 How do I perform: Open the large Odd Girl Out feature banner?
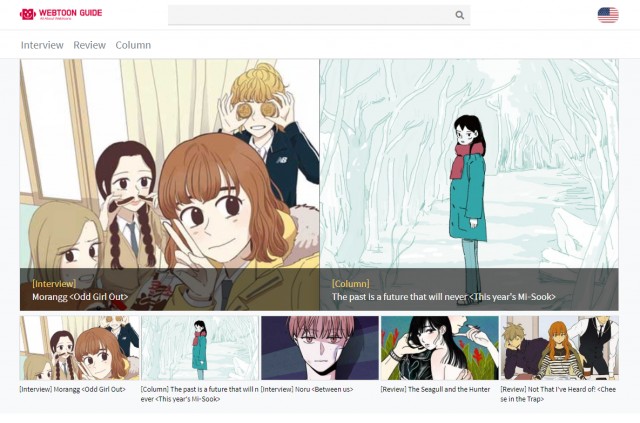[169, 185]
